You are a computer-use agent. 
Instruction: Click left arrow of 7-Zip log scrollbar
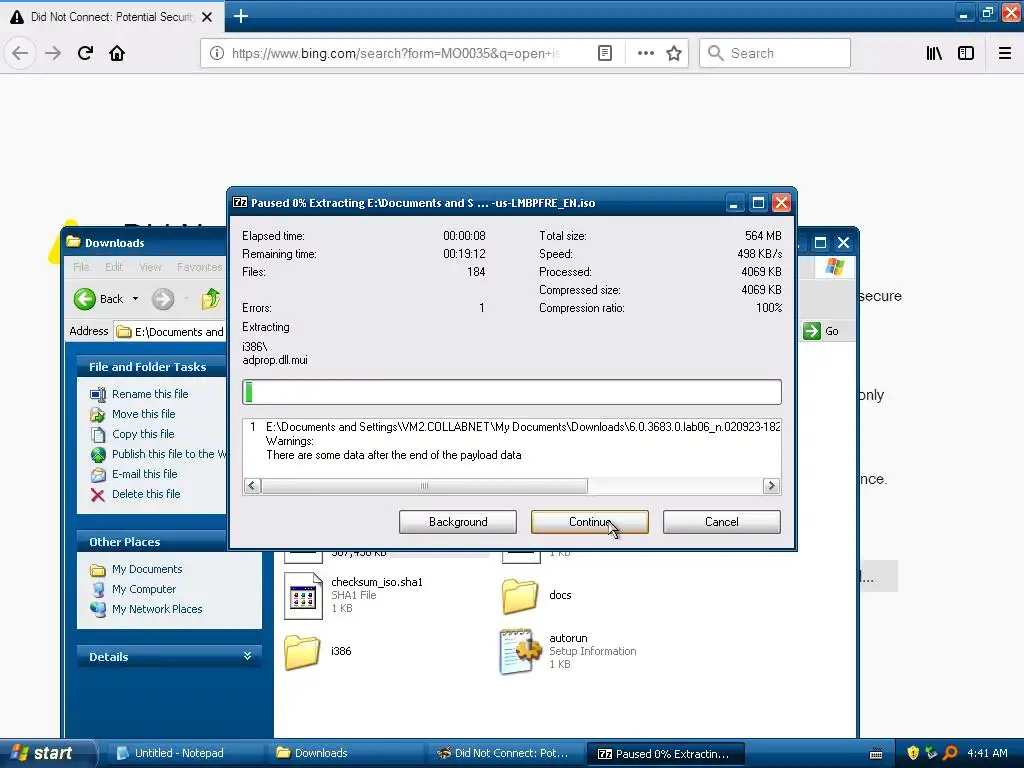252,486
